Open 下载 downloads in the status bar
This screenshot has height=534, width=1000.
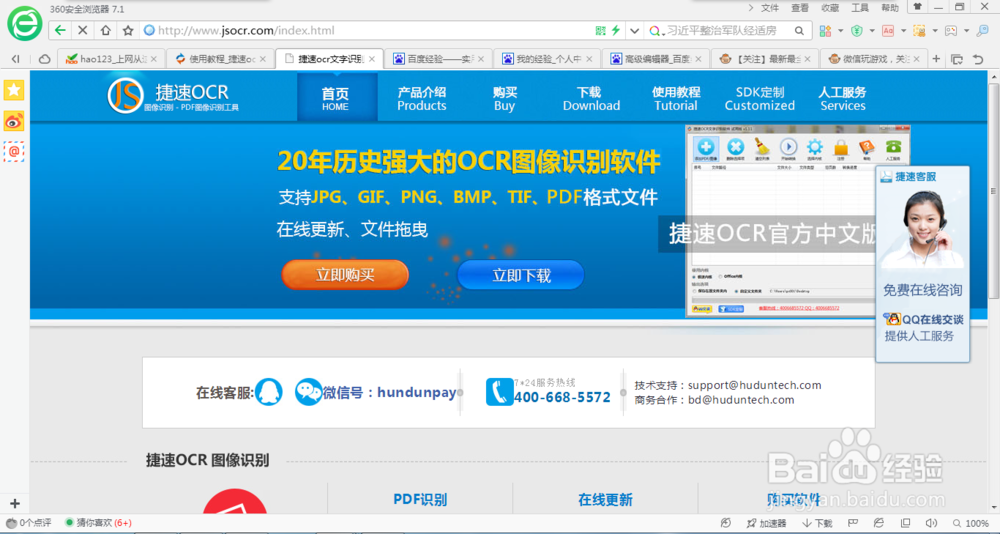click(x=817, y=523)
